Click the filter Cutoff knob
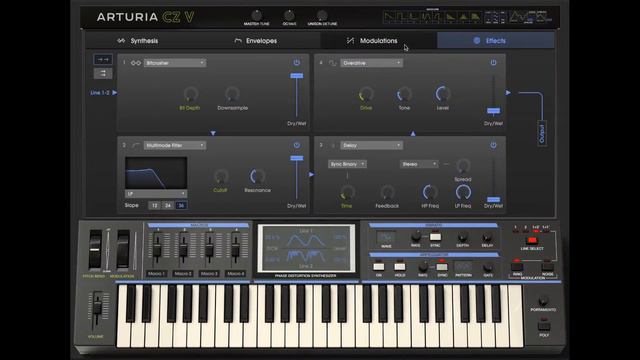The image size is (640, 360). click(220, 176)
